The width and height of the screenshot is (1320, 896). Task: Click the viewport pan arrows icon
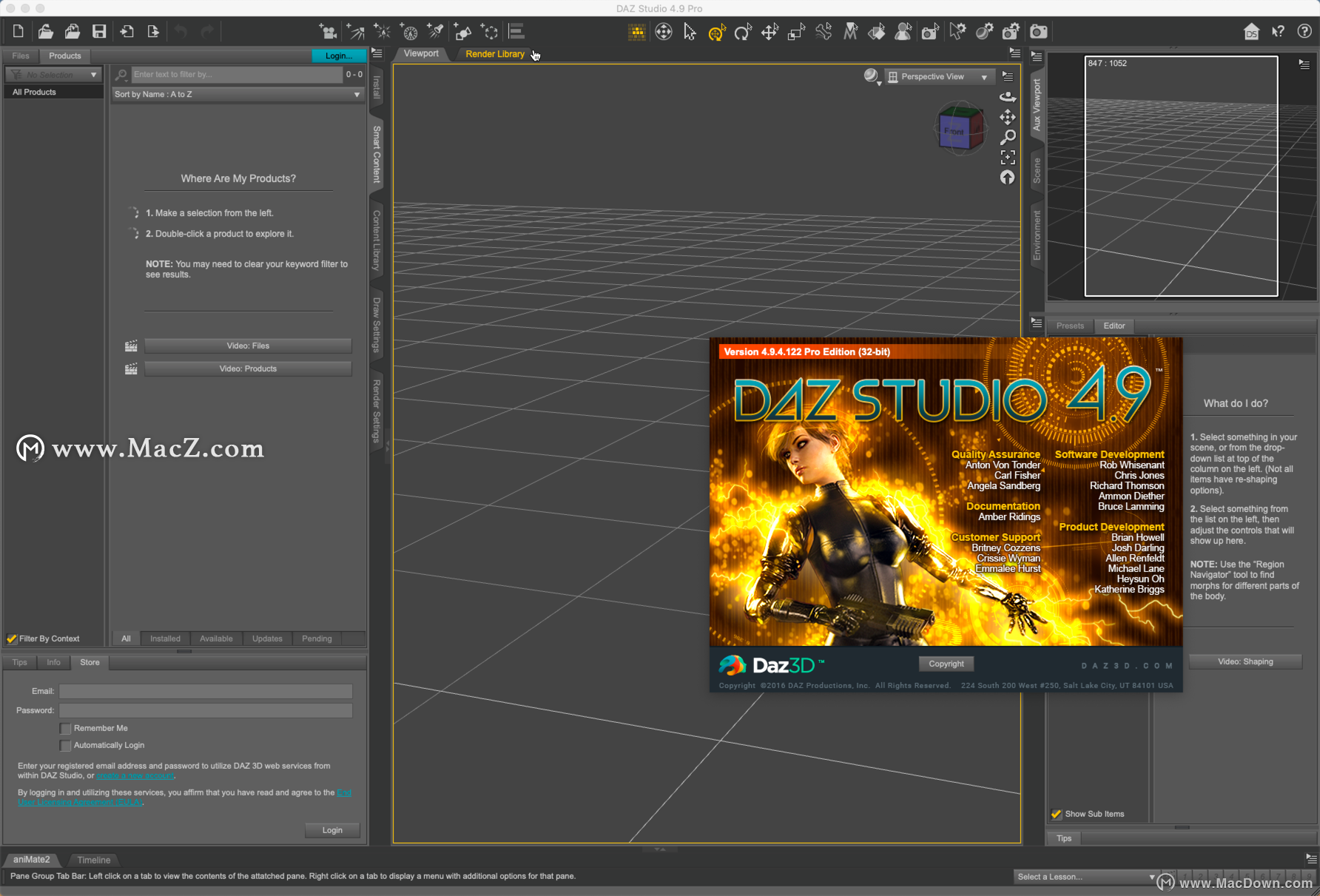(1008, 117)
